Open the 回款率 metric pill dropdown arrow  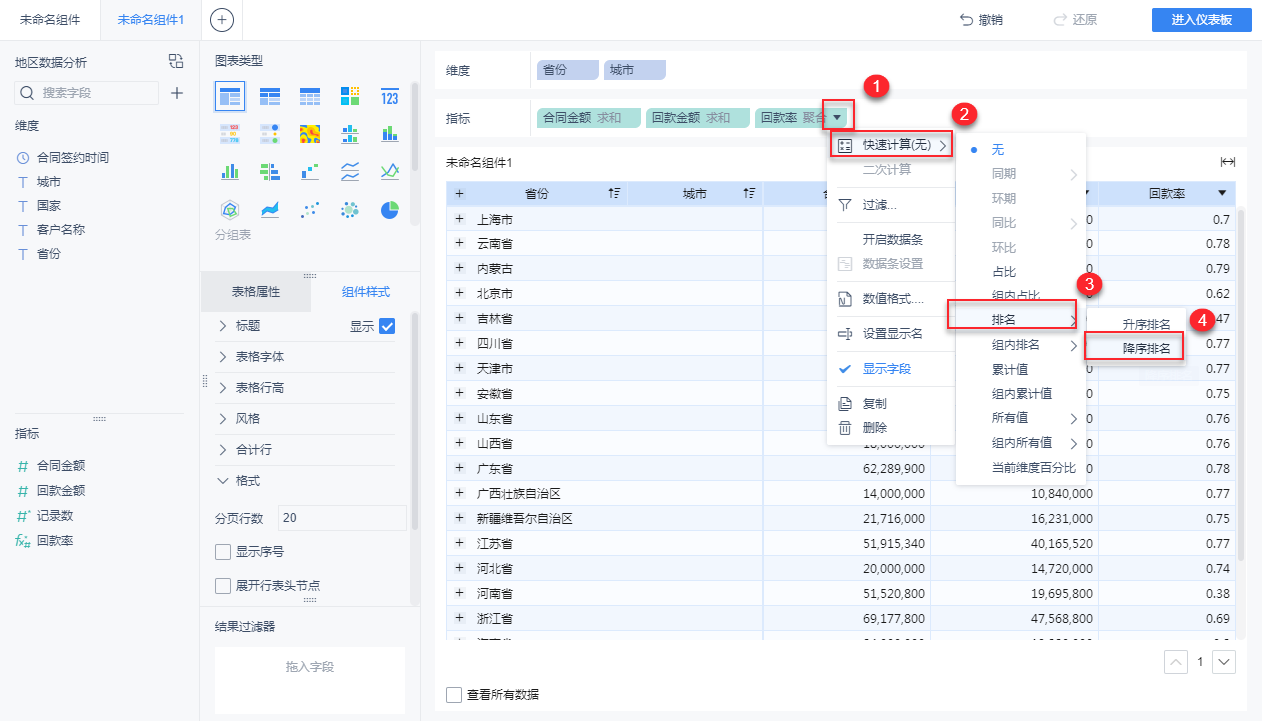click(x=837, y=118)
